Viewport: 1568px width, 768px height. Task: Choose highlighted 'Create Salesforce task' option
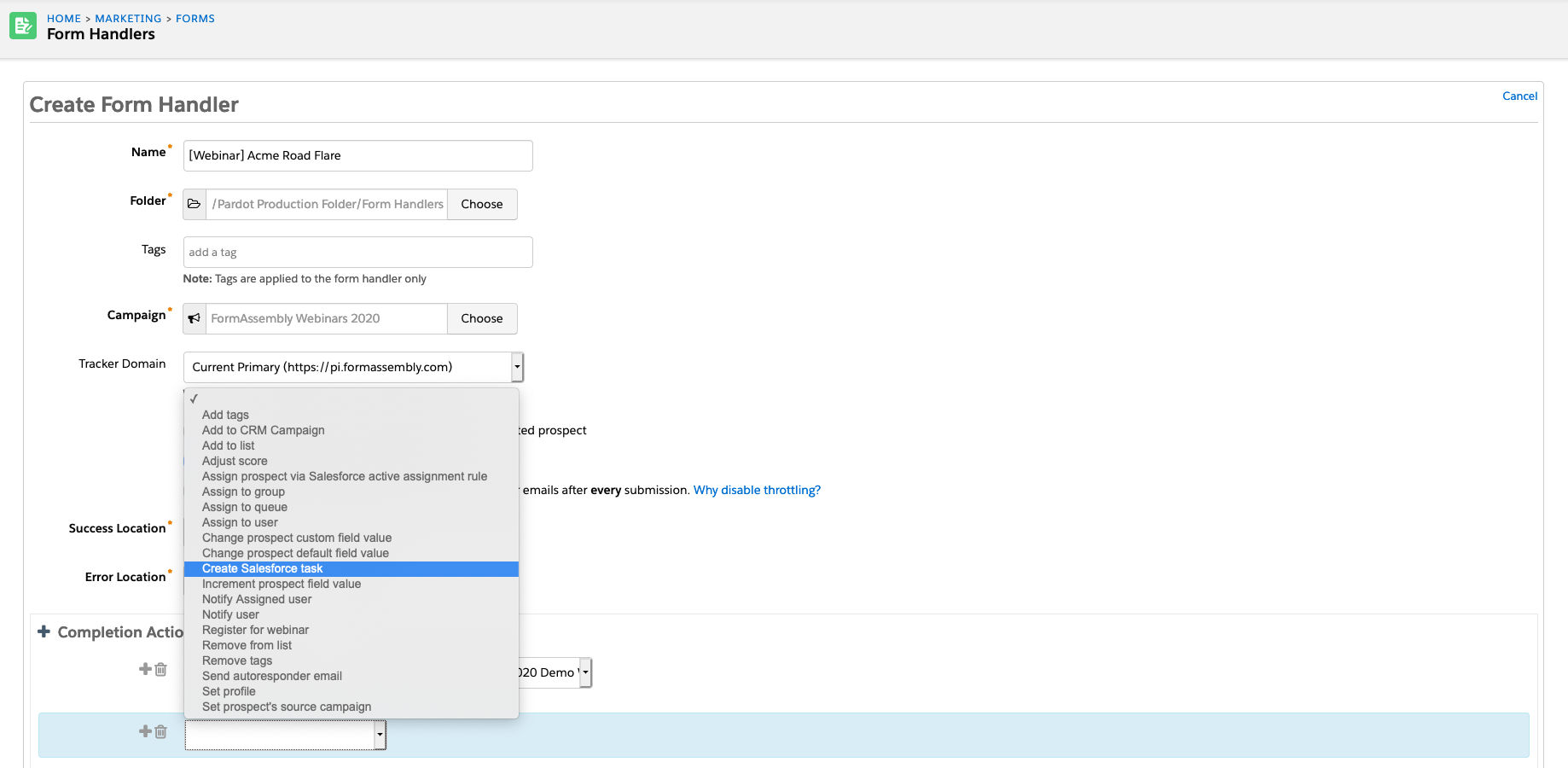click(351, 568)
